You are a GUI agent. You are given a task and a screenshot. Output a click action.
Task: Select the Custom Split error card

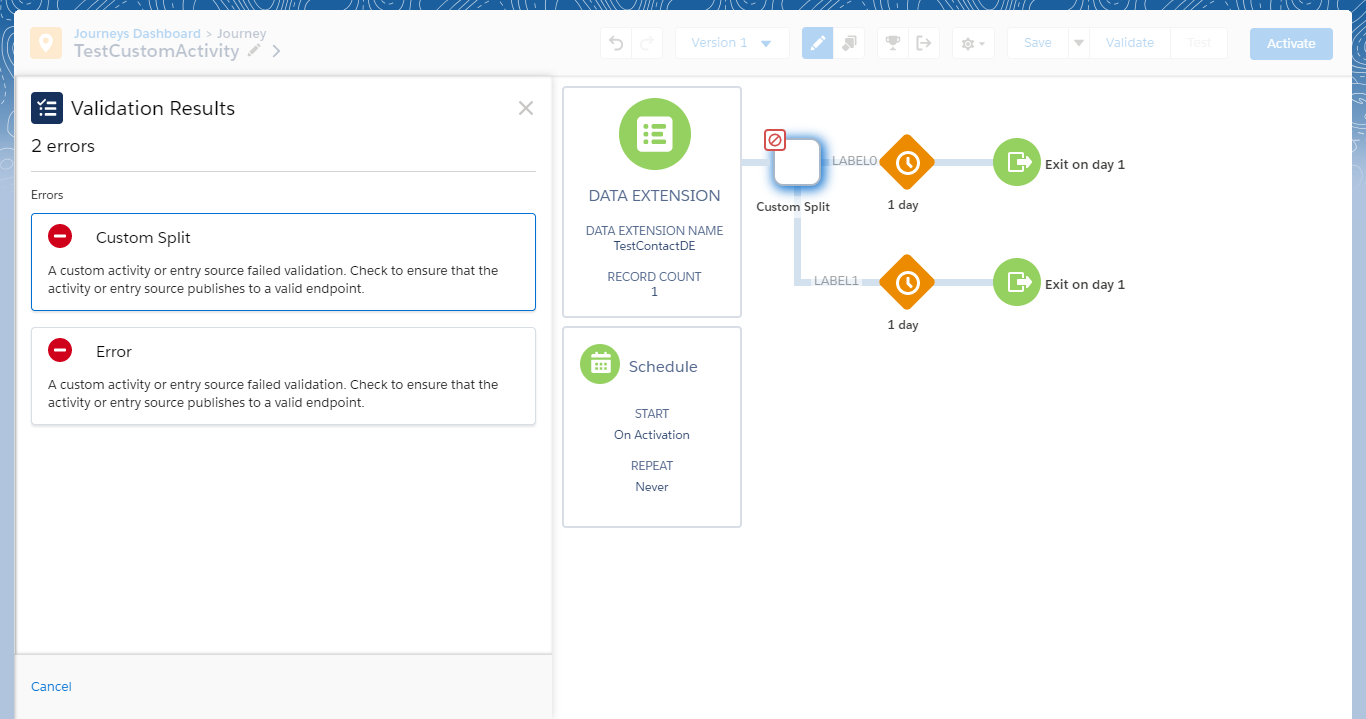(x=283, y=262)
